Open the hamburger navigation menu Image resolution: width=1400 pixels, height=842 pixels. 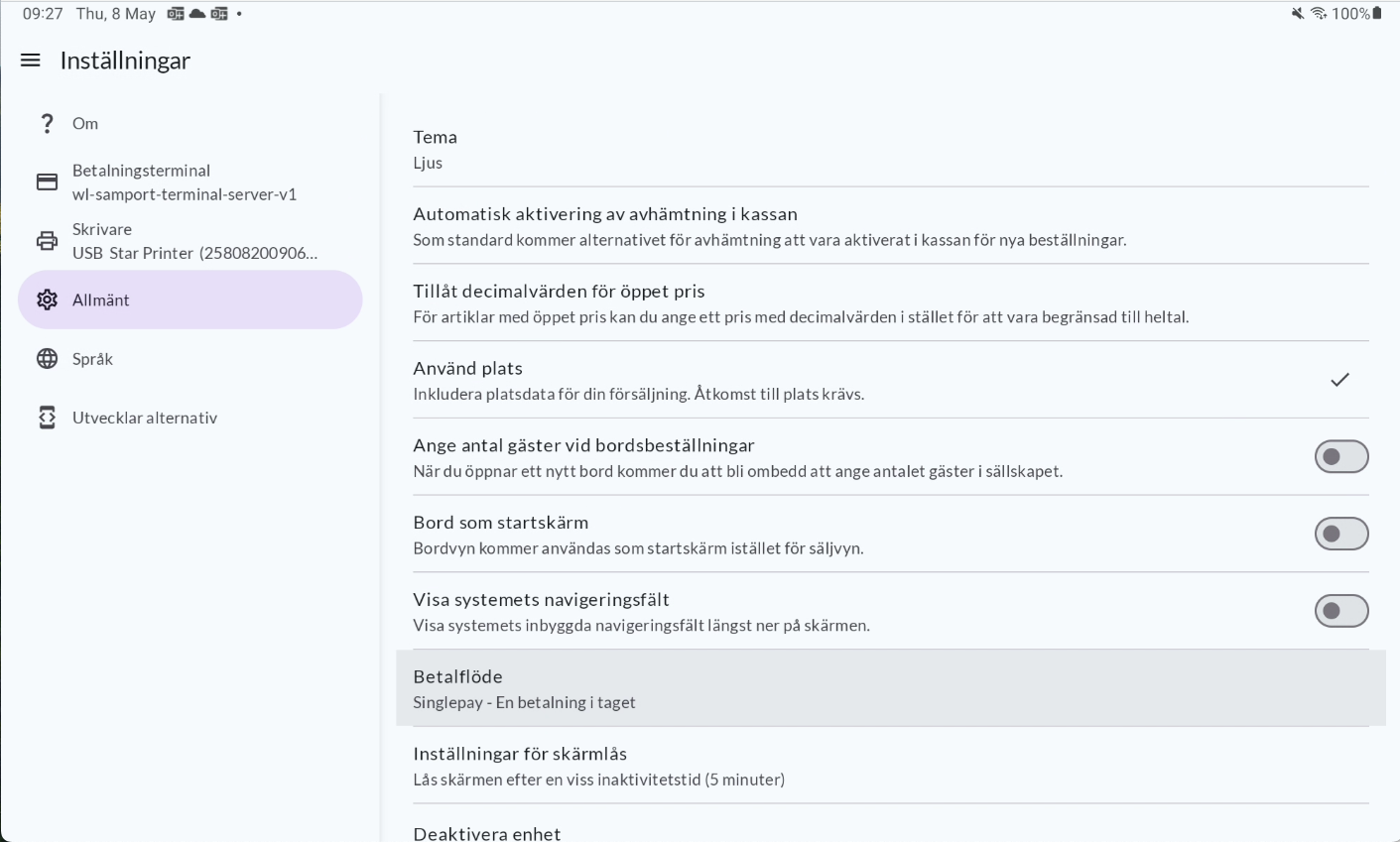[31, 60]
